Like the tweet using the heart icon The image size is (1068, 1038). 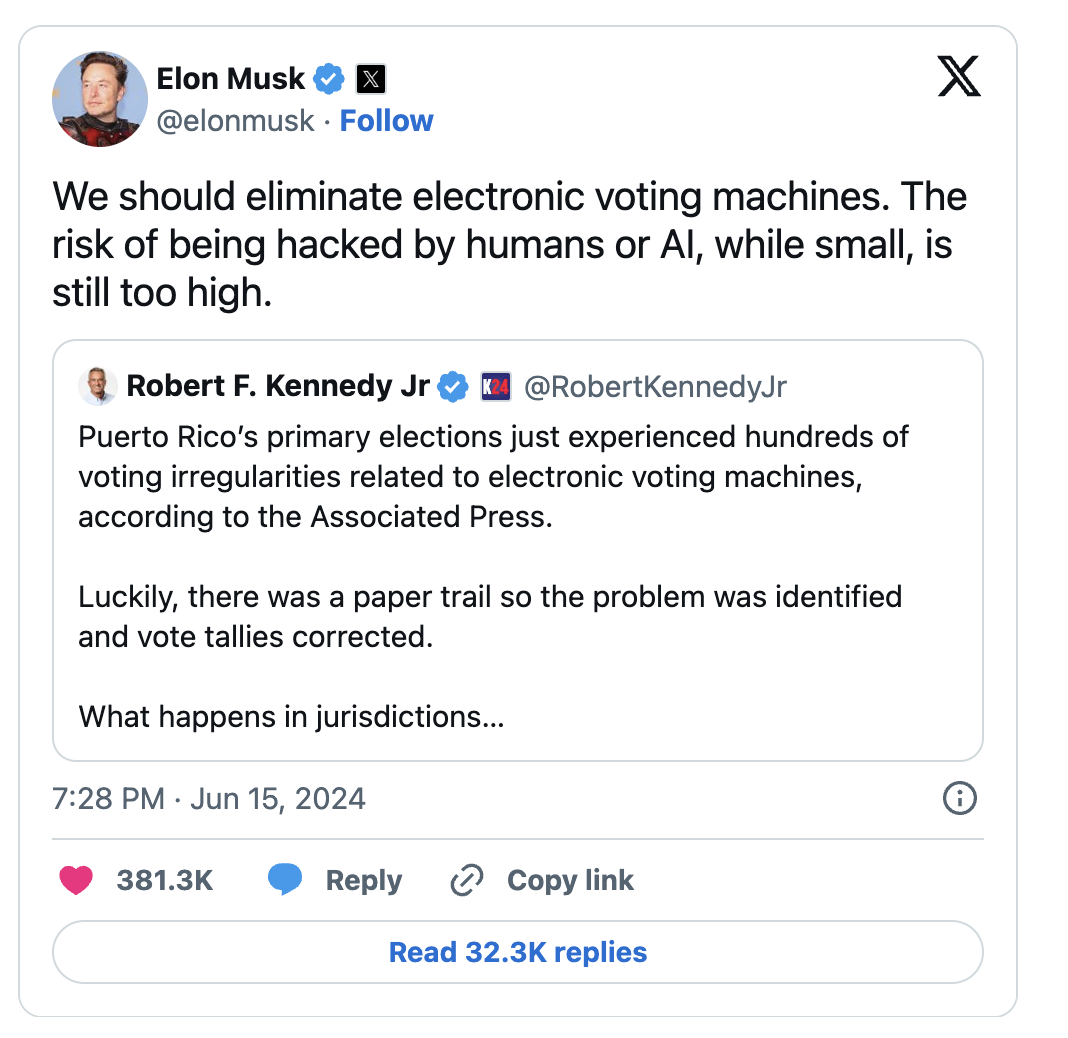[x=76, y=880]
